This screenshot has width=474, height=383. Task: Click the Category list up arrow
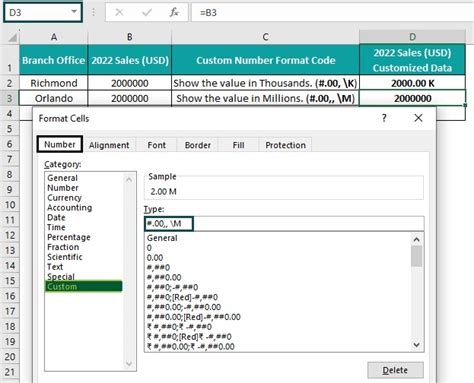[129, 179]
